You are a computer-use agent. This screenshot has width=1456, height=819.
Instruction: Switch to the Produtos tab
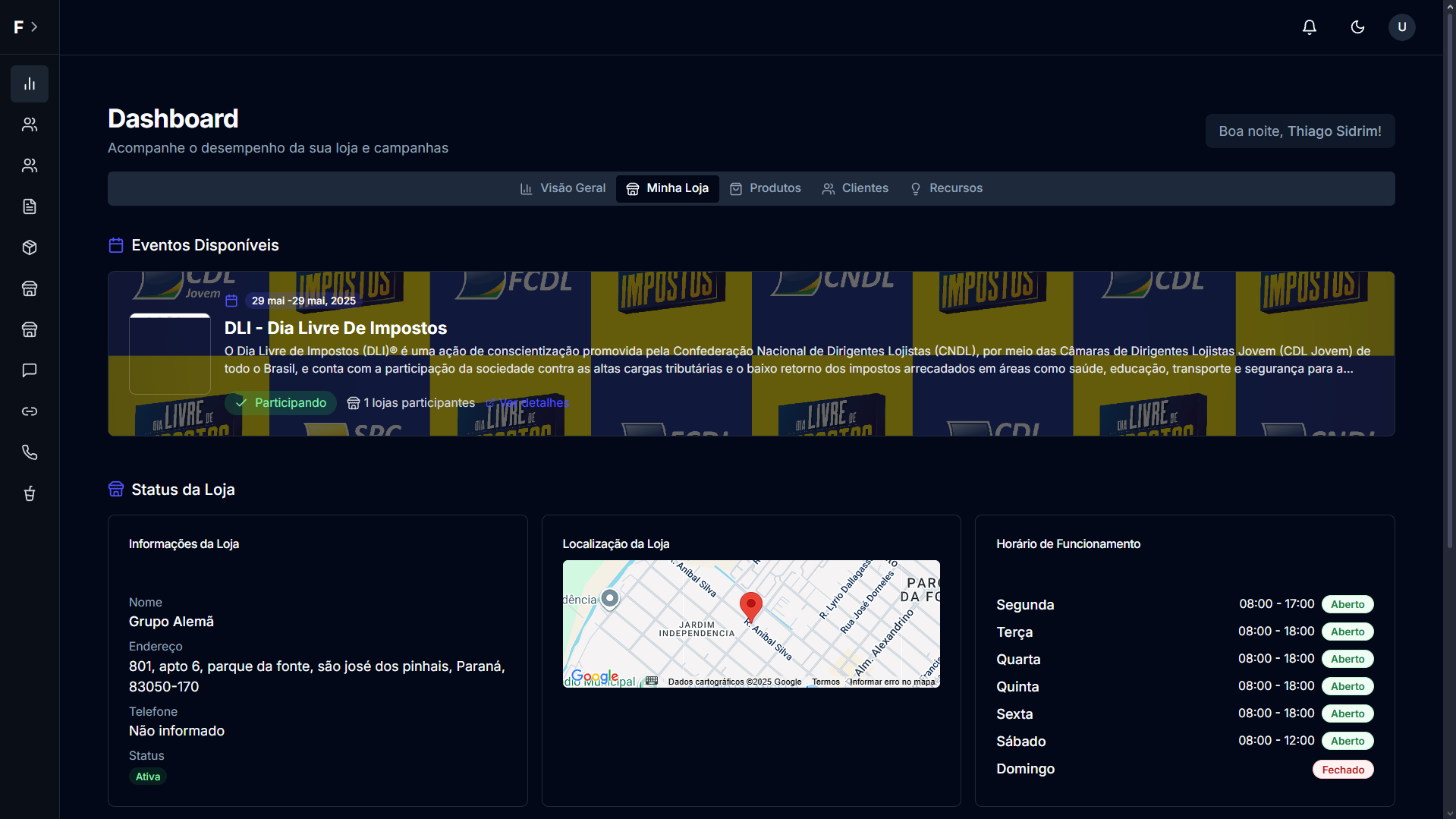click(765, 188)
